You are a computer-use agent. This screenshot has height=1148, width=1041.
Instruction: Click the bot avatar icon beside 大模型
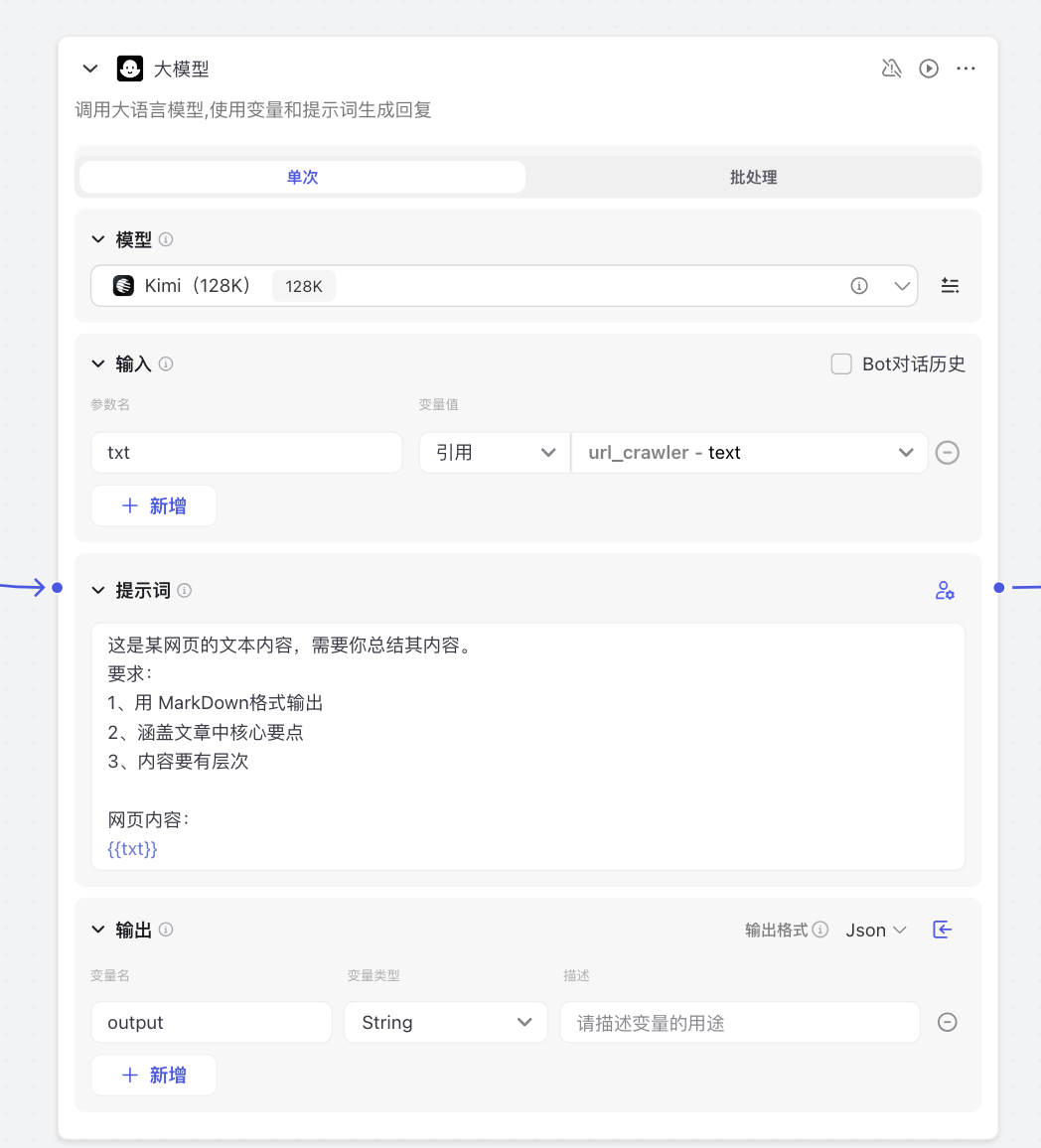(x=130, y=69)
